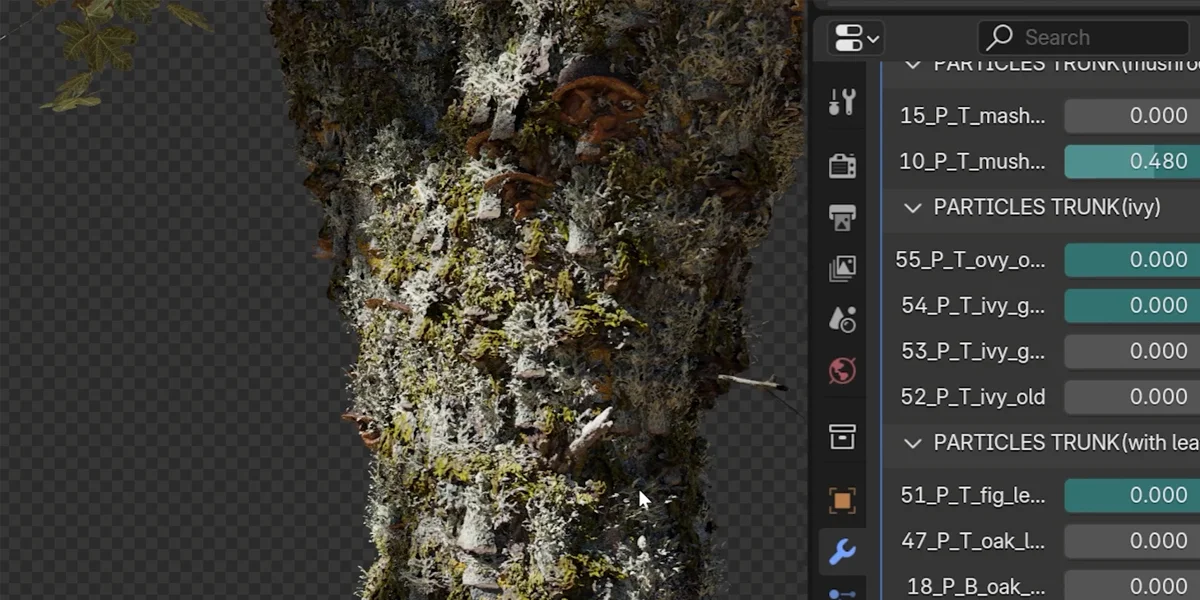
Task: Collapse the PARTICLES TRUNK(ivy) panel
Action: point(911,208)
